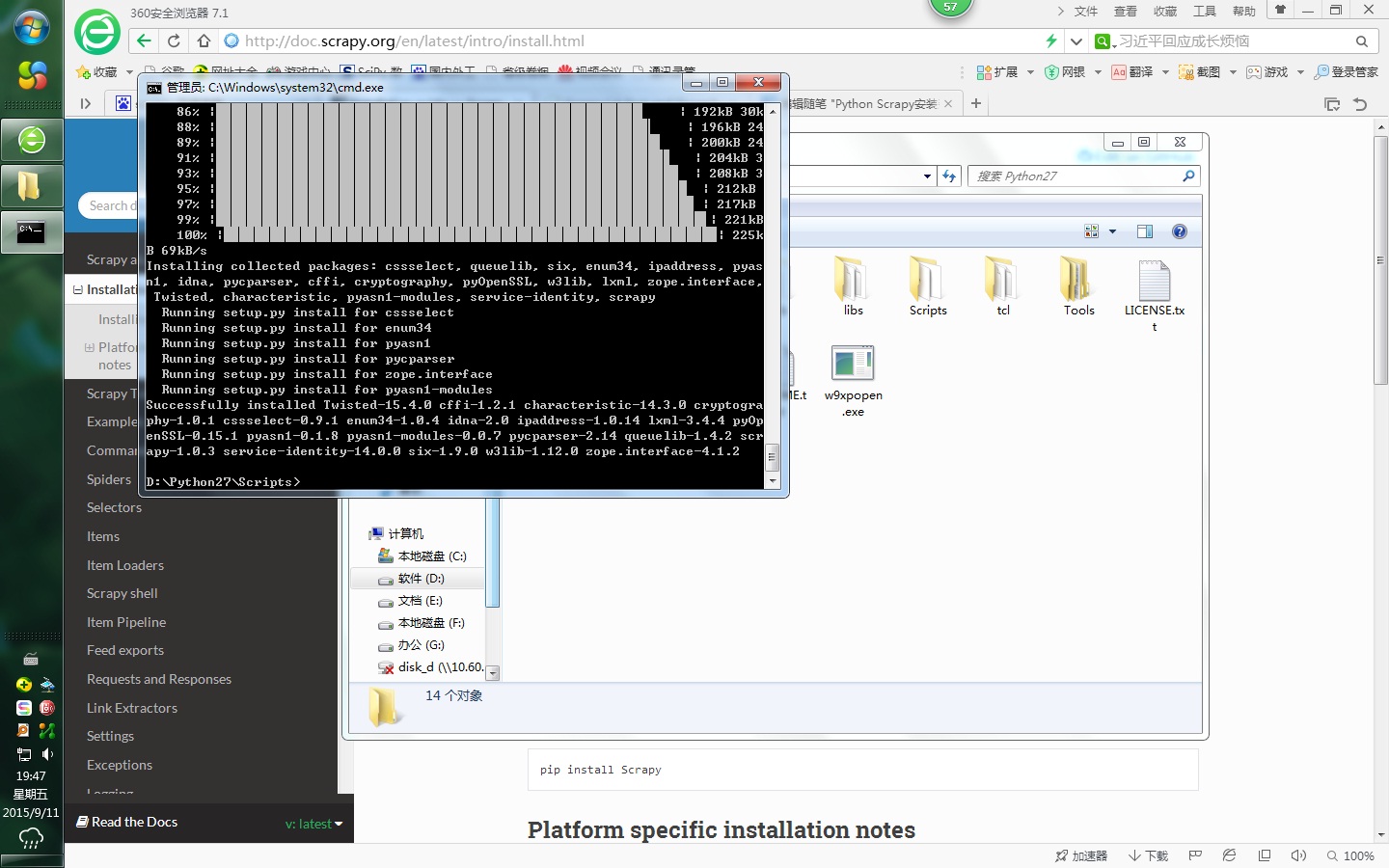Click the restore closed tab undo icon
The height and width of the screenshot is (868, 1389).
(x=1360, y=104)
